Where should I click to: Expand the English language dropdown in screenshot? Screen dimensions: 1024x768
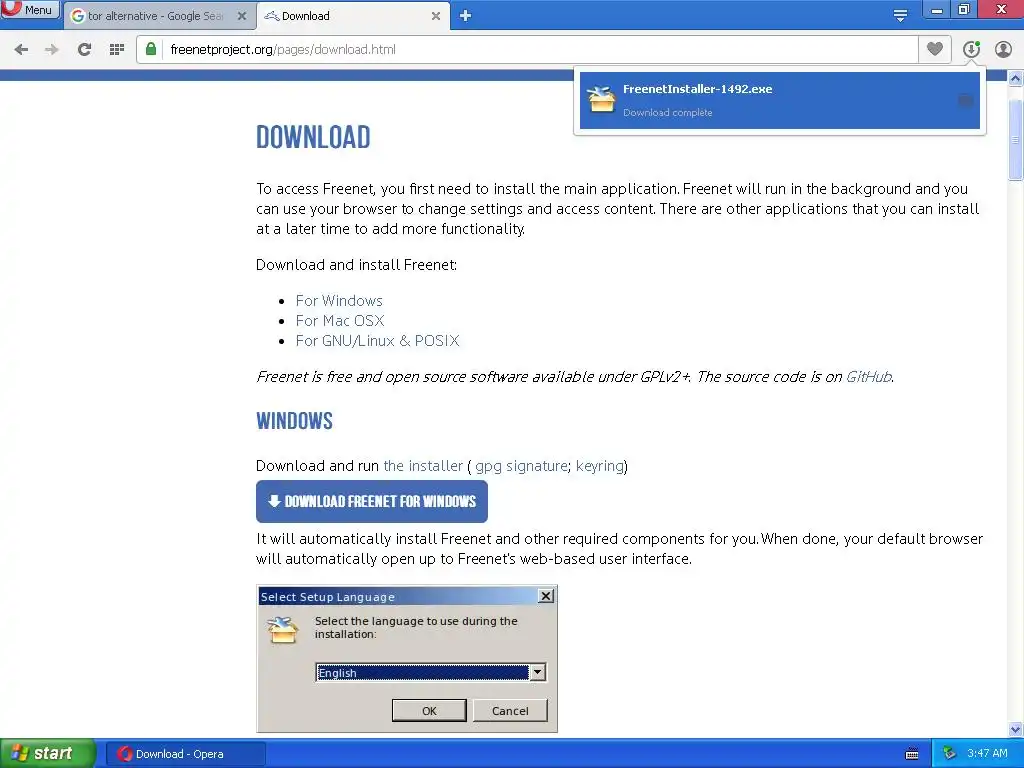(537, 672)
